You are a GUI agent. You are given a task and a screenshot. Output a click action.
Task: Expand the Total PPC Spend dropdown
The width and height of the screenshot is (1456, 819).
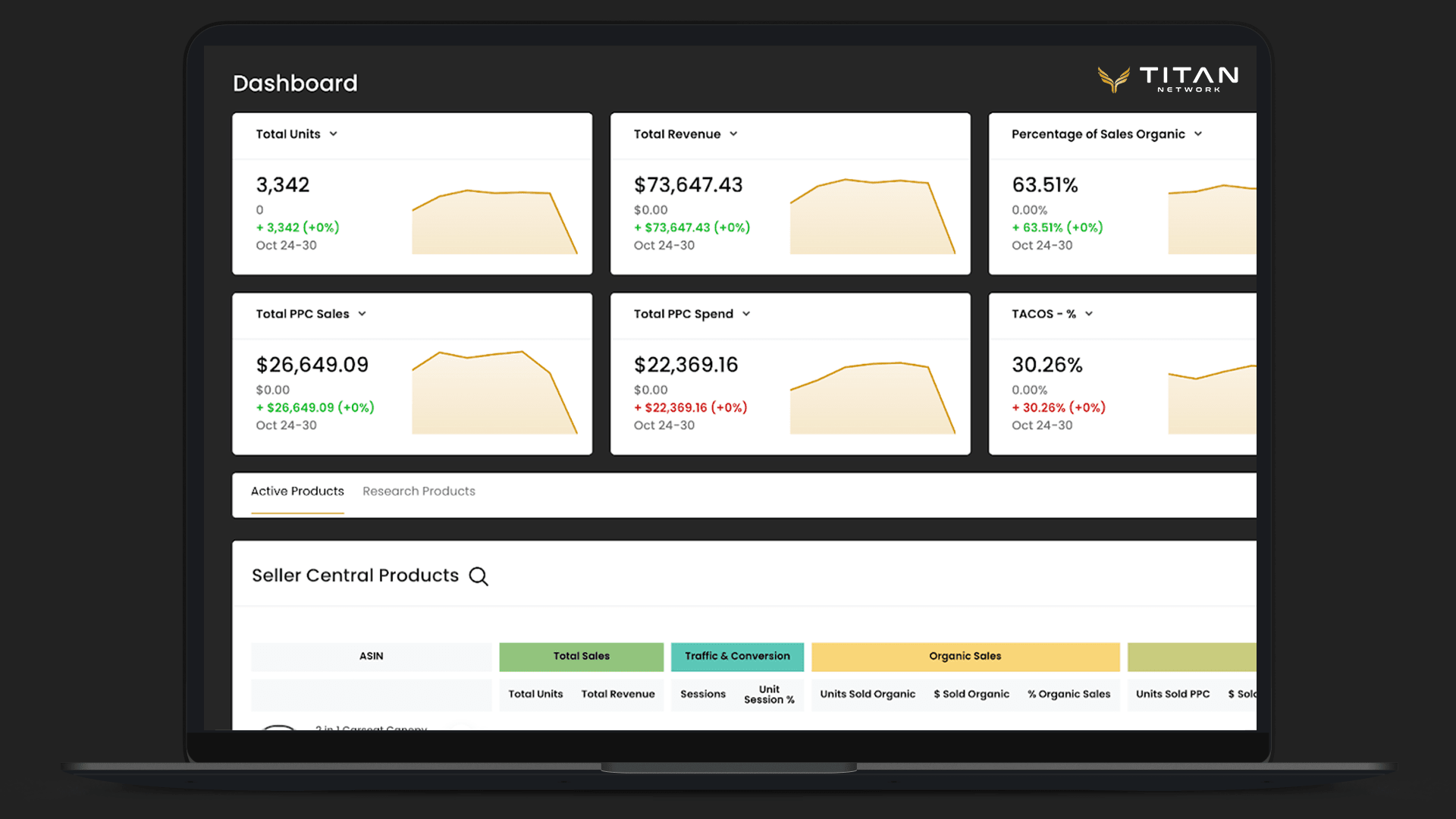click(x=746, y=314)
